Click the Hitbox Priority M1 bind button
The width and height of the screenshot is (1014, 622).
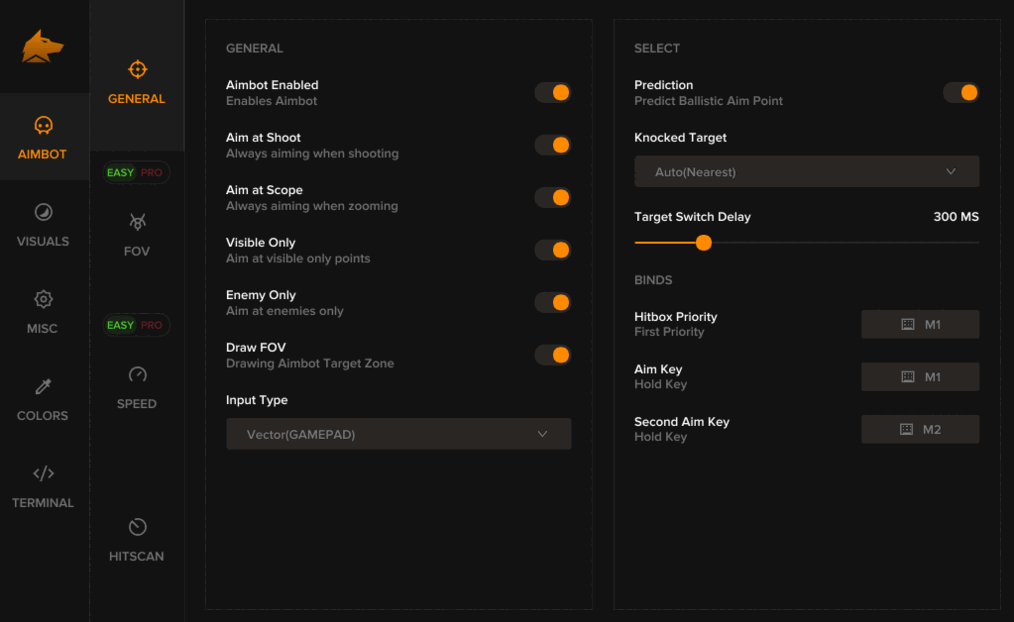(920, 325)
